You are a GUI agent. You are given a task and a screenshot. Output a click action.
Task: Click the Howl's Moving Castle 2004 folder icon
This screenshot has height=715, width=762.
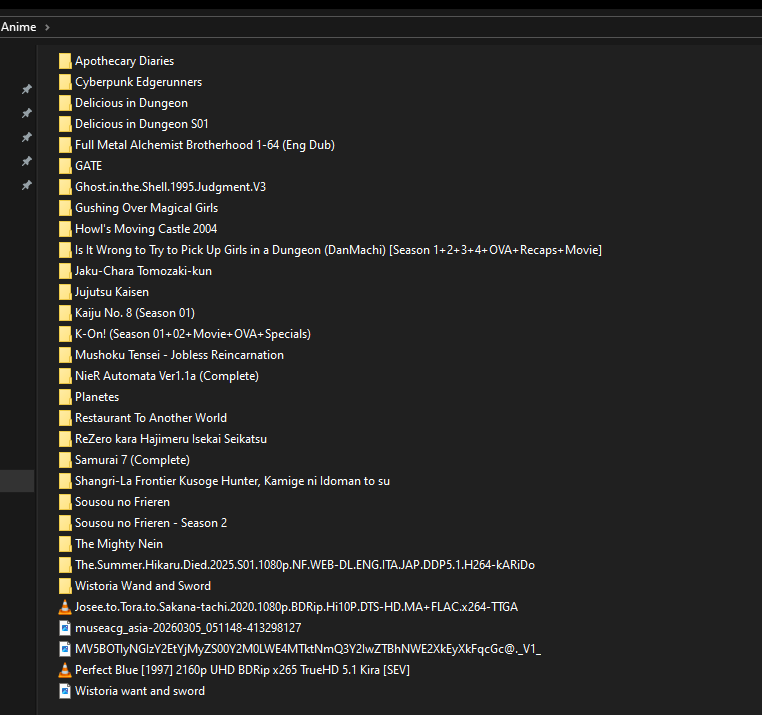pyautogui.click(x=65, y=229)
